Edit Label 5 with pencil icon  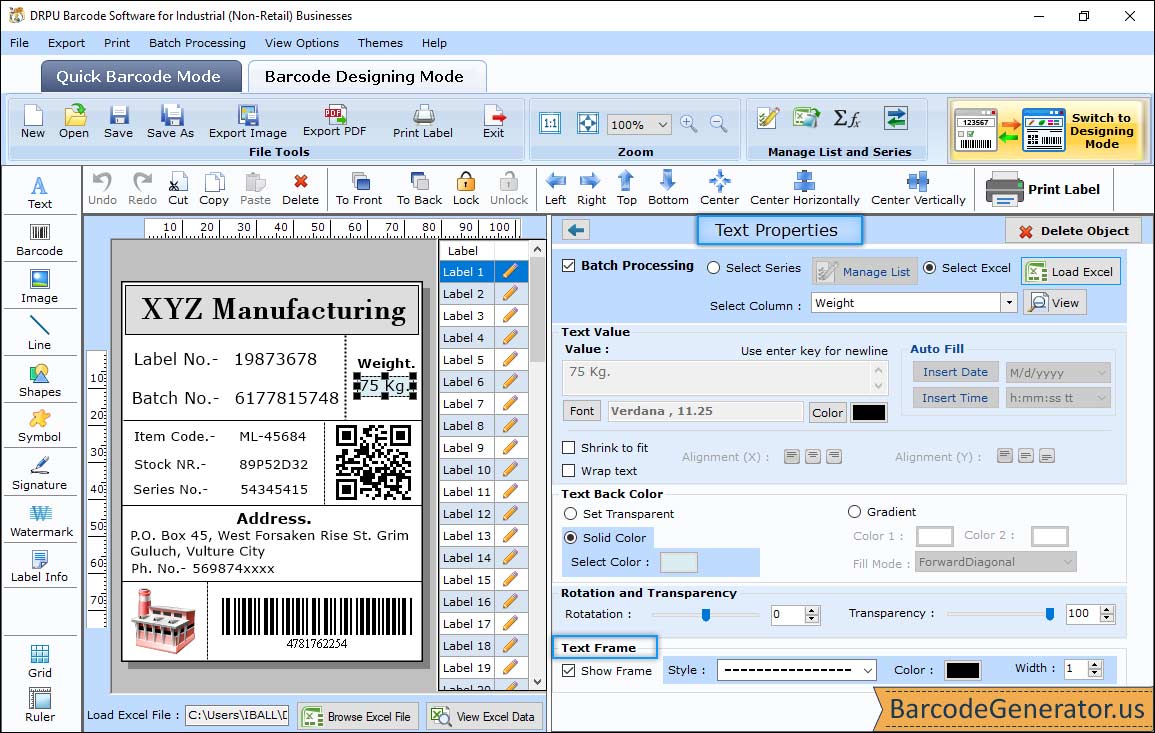point(510,360)
